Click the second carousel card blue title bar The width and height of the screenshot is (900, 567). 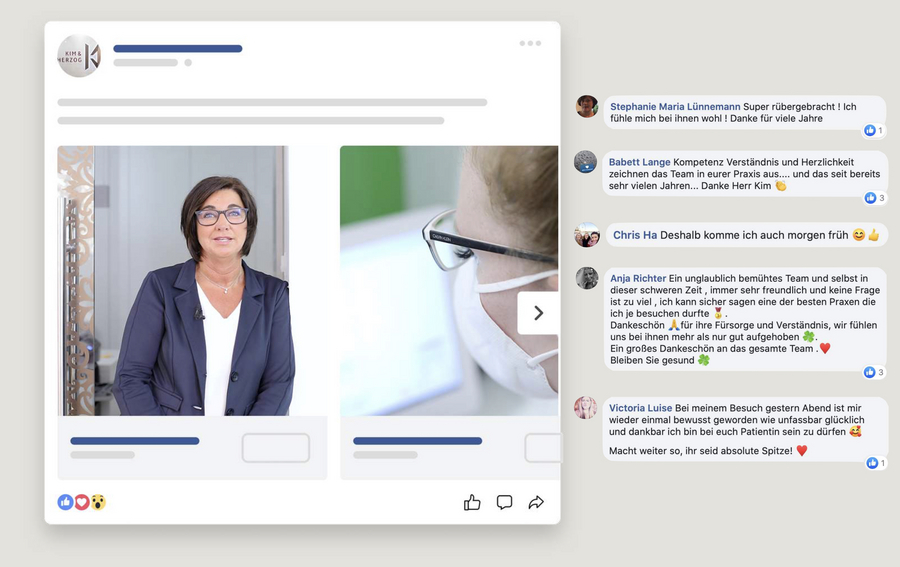(417, 441)
